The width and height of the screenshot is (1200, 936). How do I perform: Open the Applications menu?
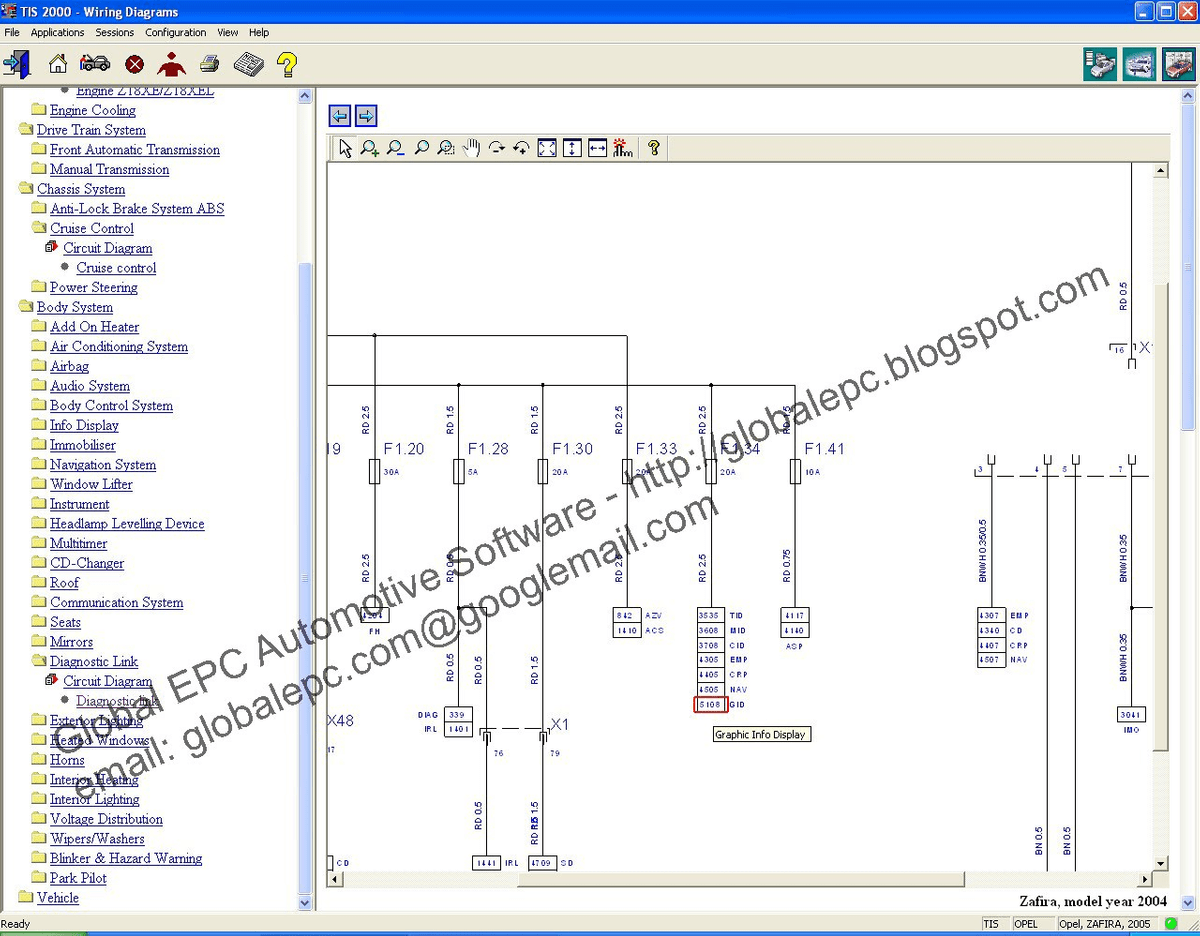pos(57,32)
